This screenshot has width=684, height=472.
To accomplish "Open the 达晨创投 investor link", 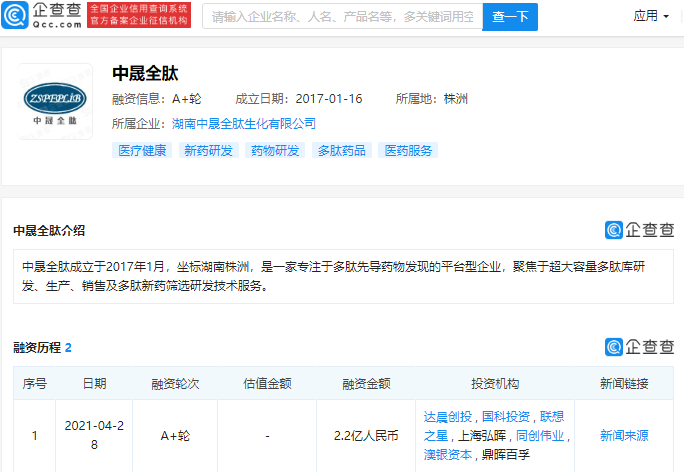I will pos(448,417).
